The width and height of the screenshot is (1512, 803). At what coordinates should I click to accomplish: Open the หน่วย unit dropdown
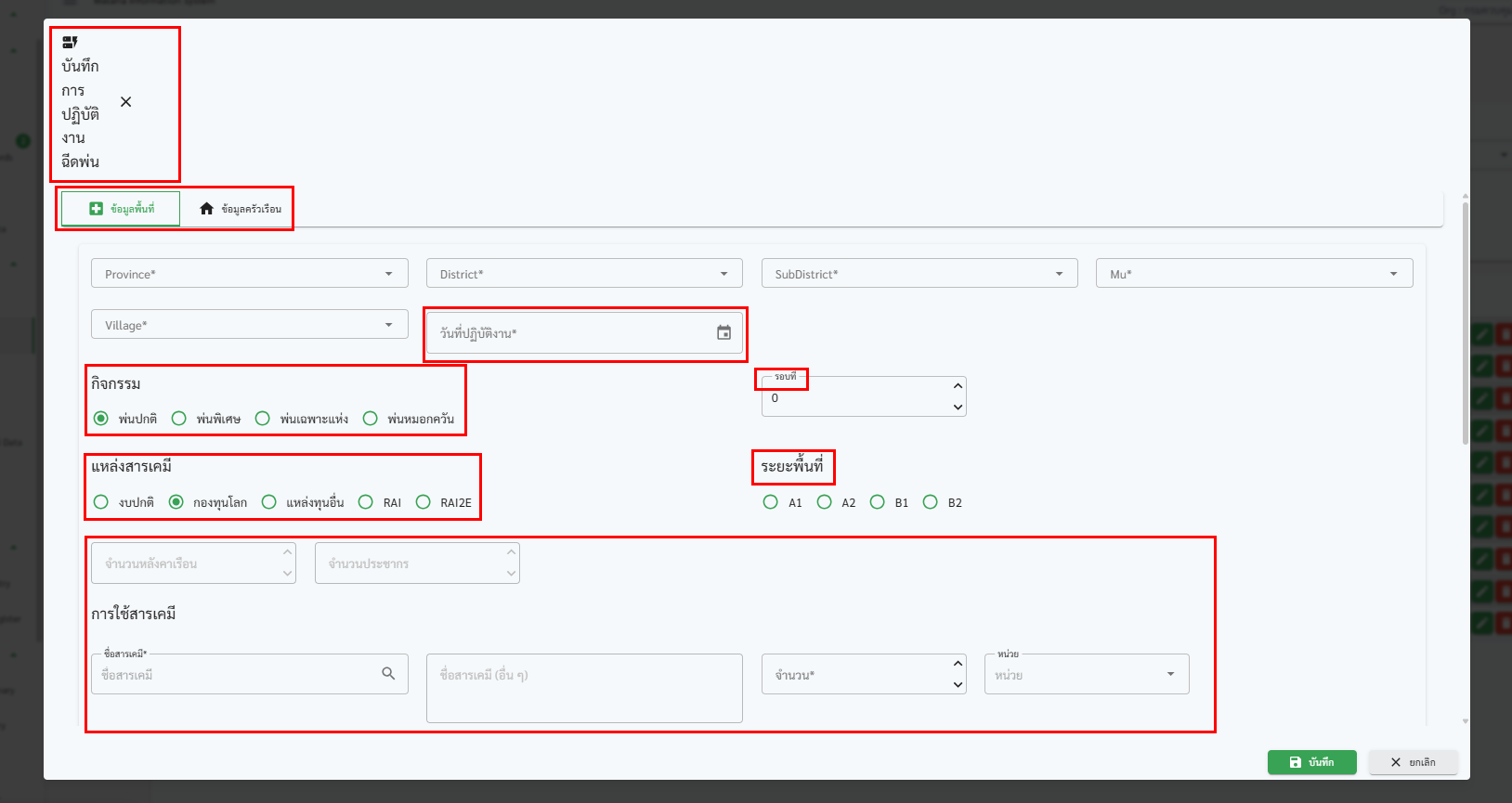(x=1086, y=675)
